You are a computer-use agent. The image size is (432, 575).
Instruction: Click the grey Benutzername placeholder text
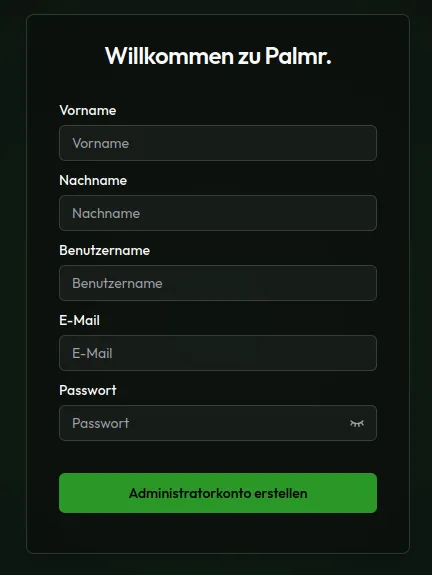(x=117, y=283)
